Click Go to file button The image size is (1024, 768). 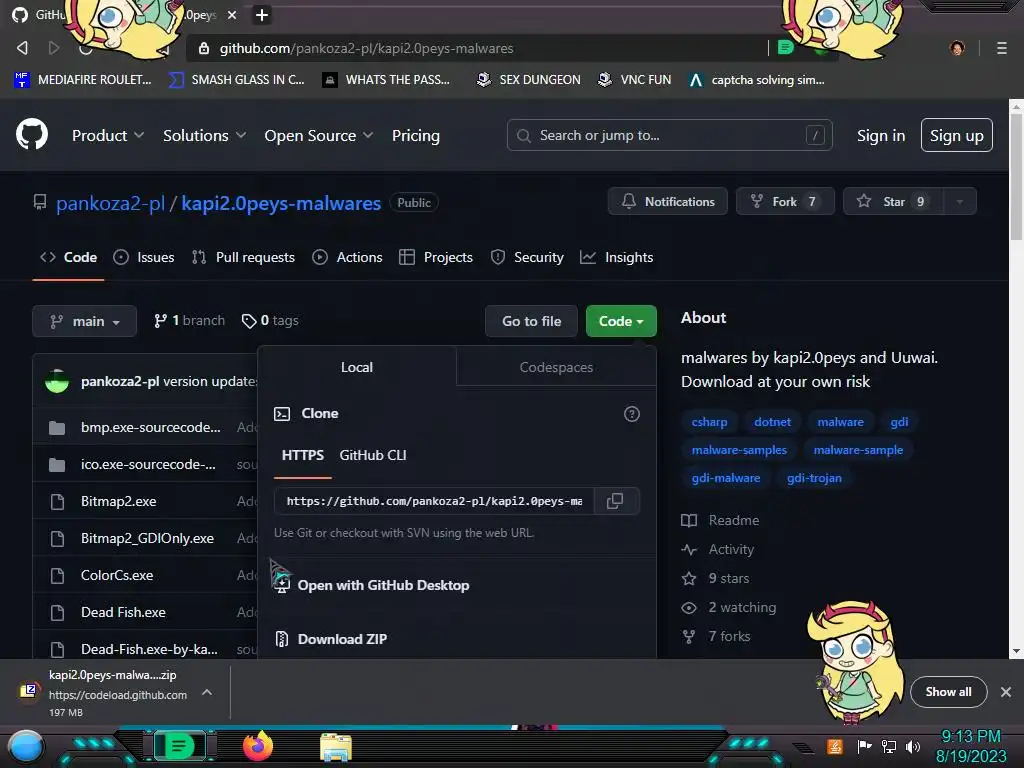531,321
